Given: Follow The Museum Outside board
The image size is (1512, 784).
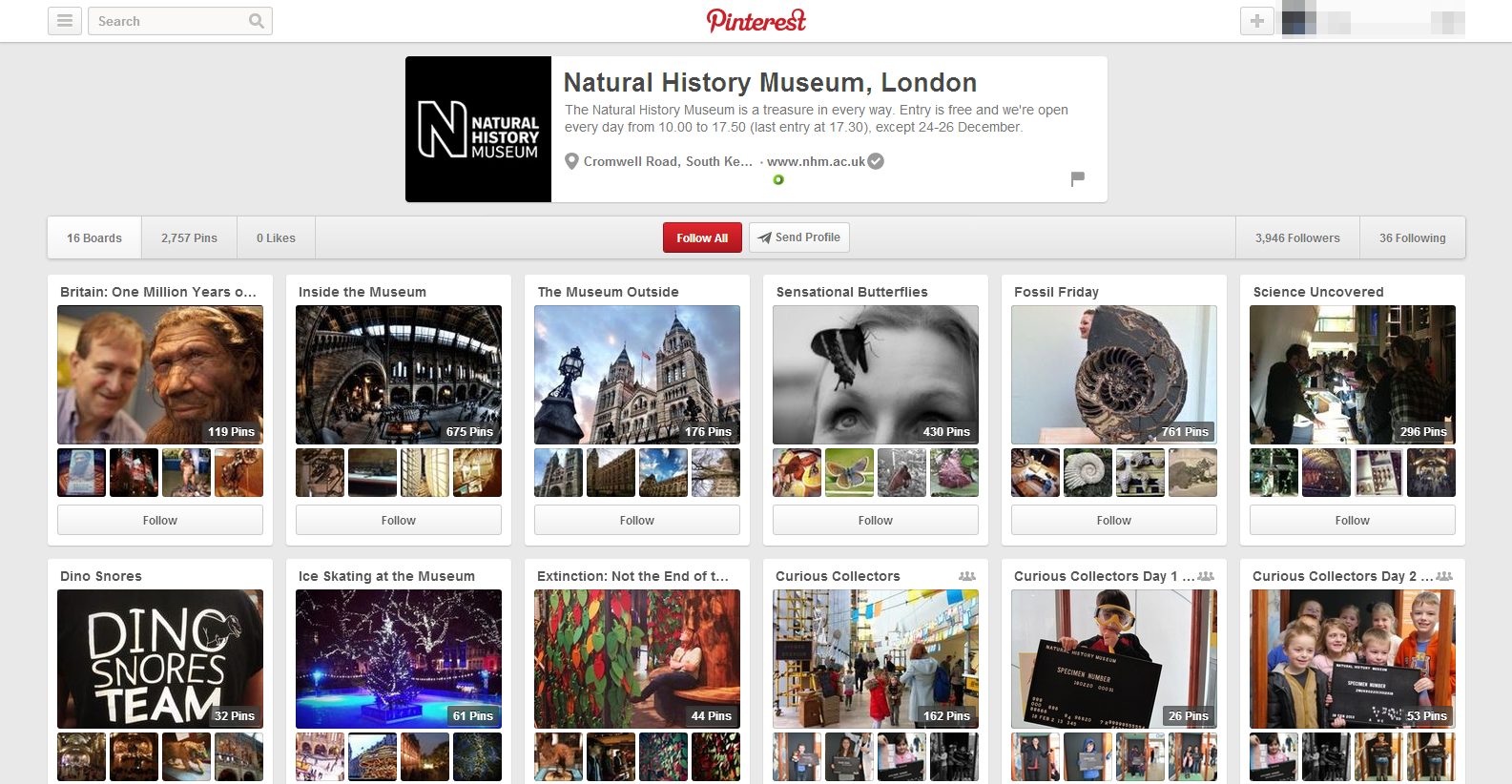Looking at the screenshot, I should pos(637,520).
